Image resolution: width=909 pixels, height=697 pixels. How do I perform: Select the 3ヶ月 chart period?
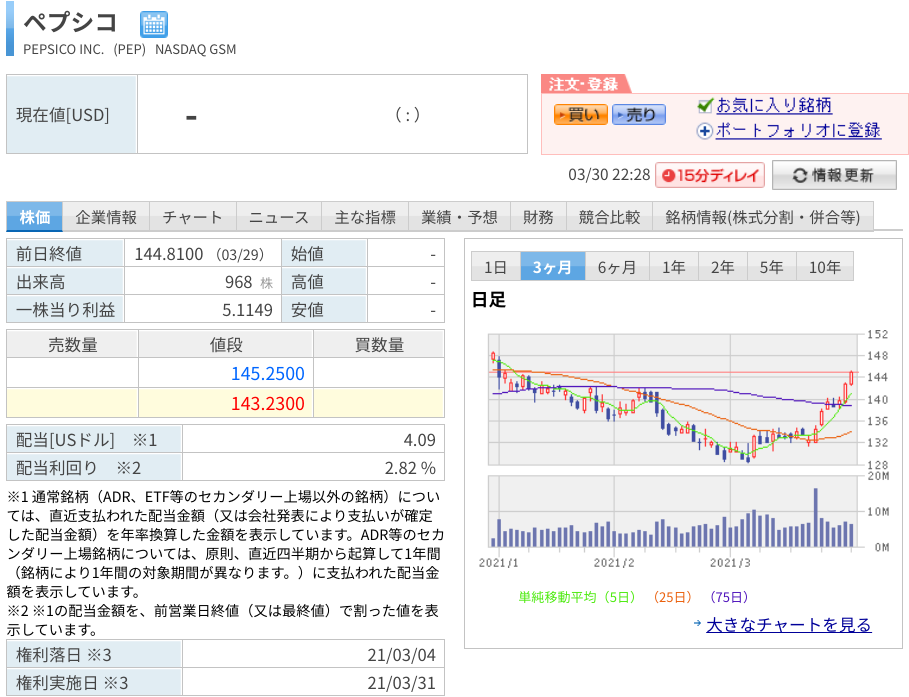tap(552, 267)
